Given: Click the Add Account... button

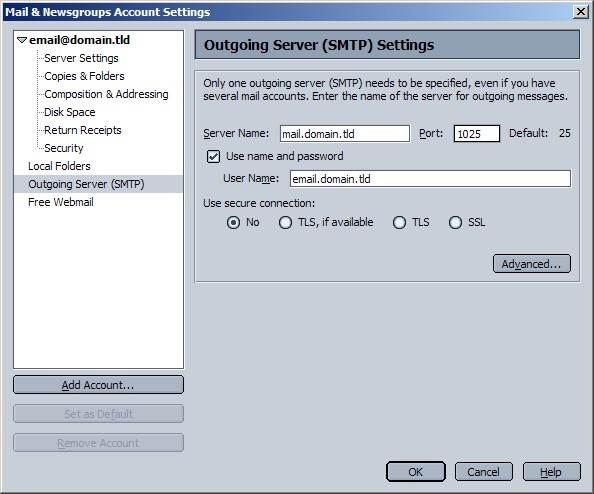Looking at the screenshot, I should click(98, 385).
